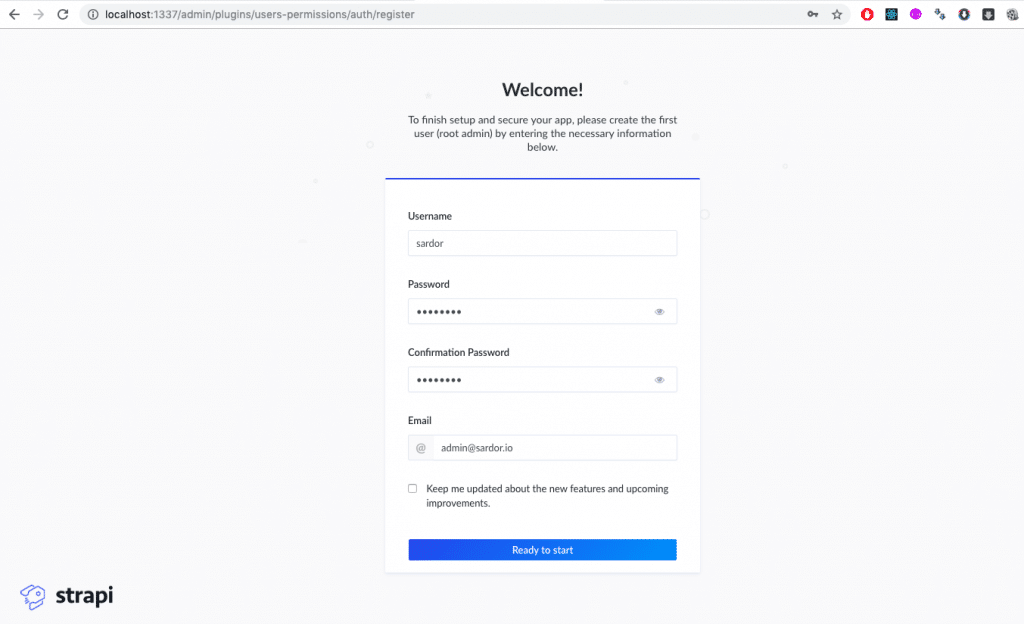Open the saved passwords key icon
This screenshot has width=1024, height=624.
pos(813,14)
